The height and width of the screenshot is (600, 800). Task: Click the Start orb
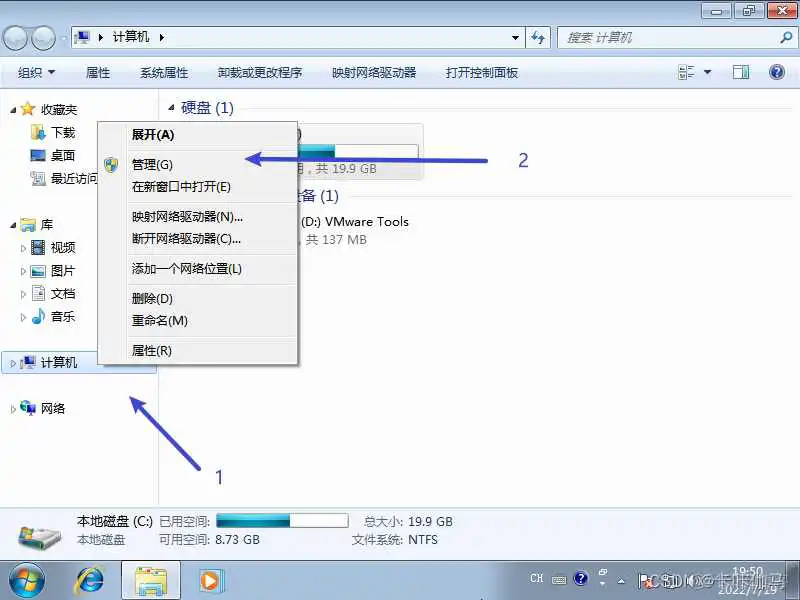(26, 580)
